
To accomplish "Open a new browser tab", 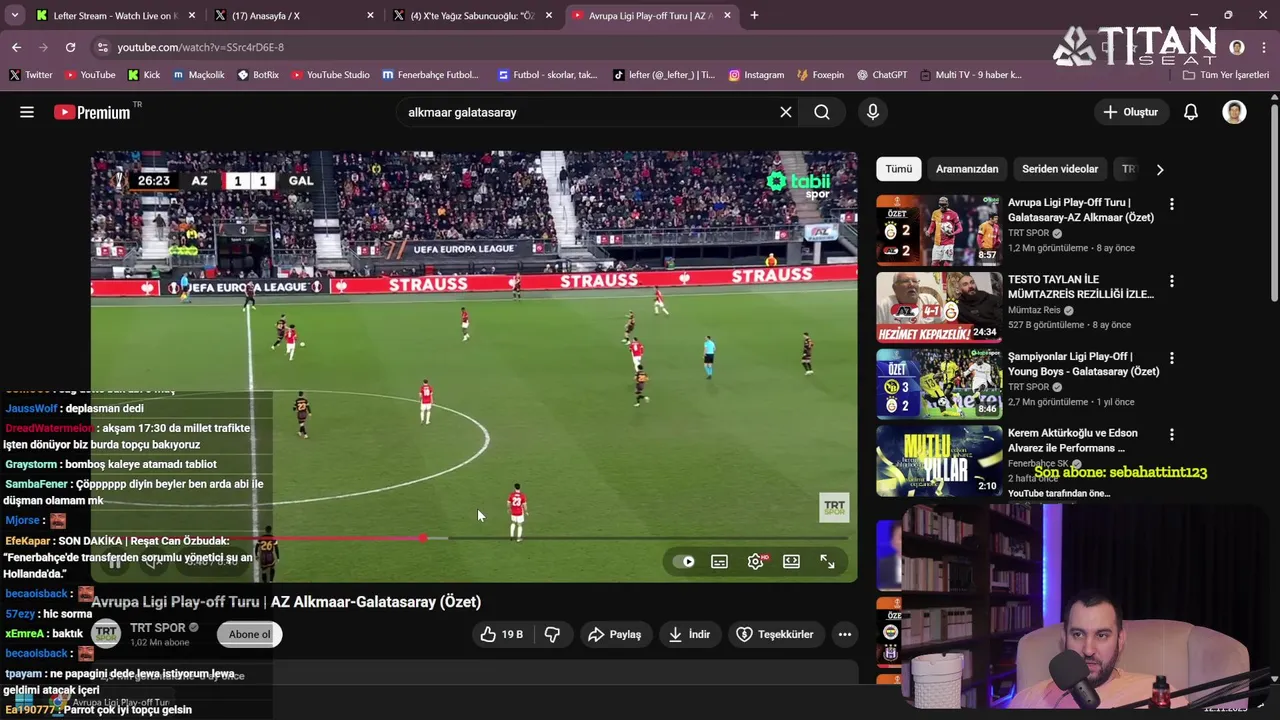I will pyautogui.click(x=754, y=15).
